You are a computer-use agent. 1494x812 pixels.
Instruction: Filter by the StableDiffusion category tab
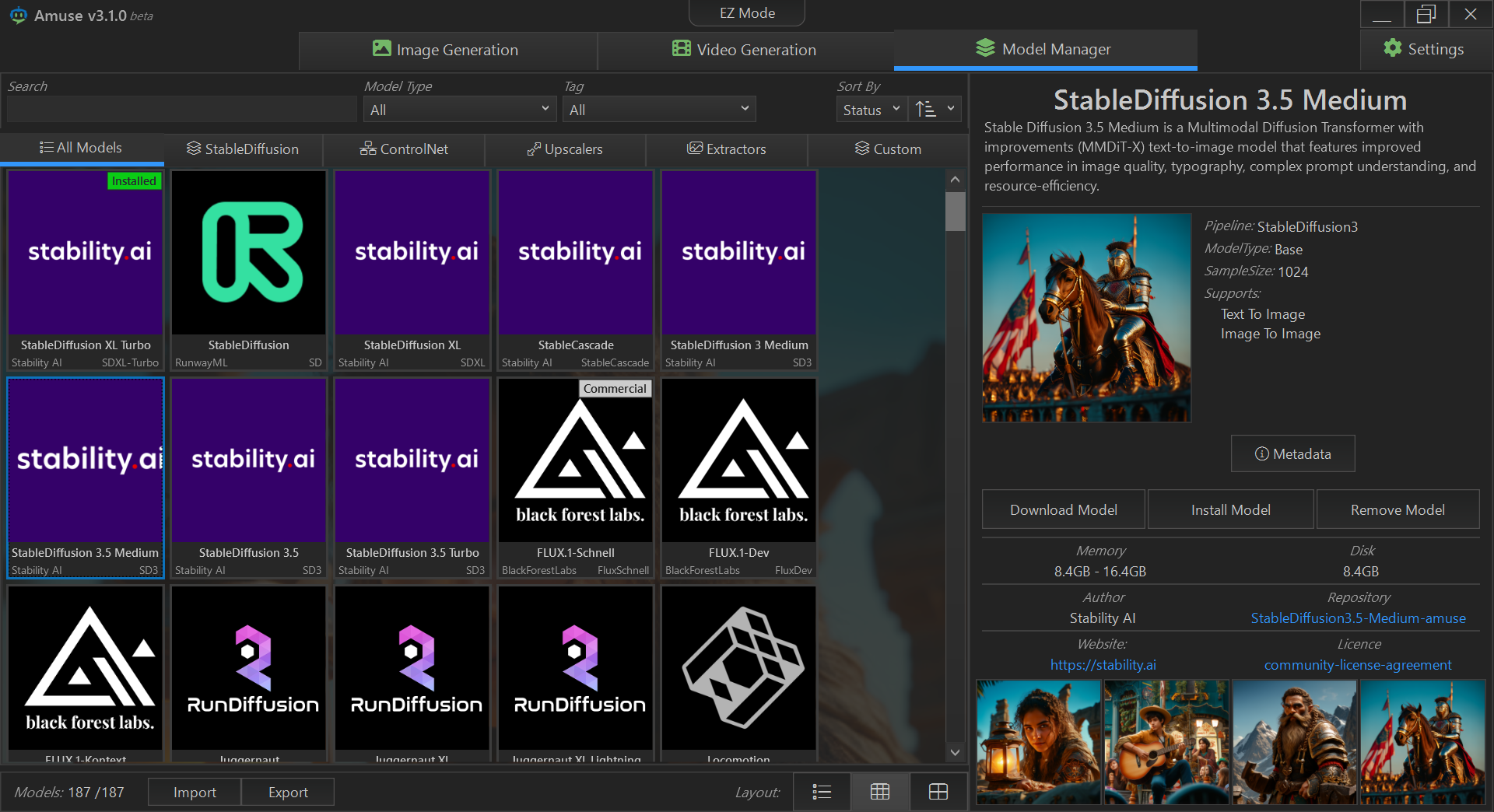click(x=243, y=149)
